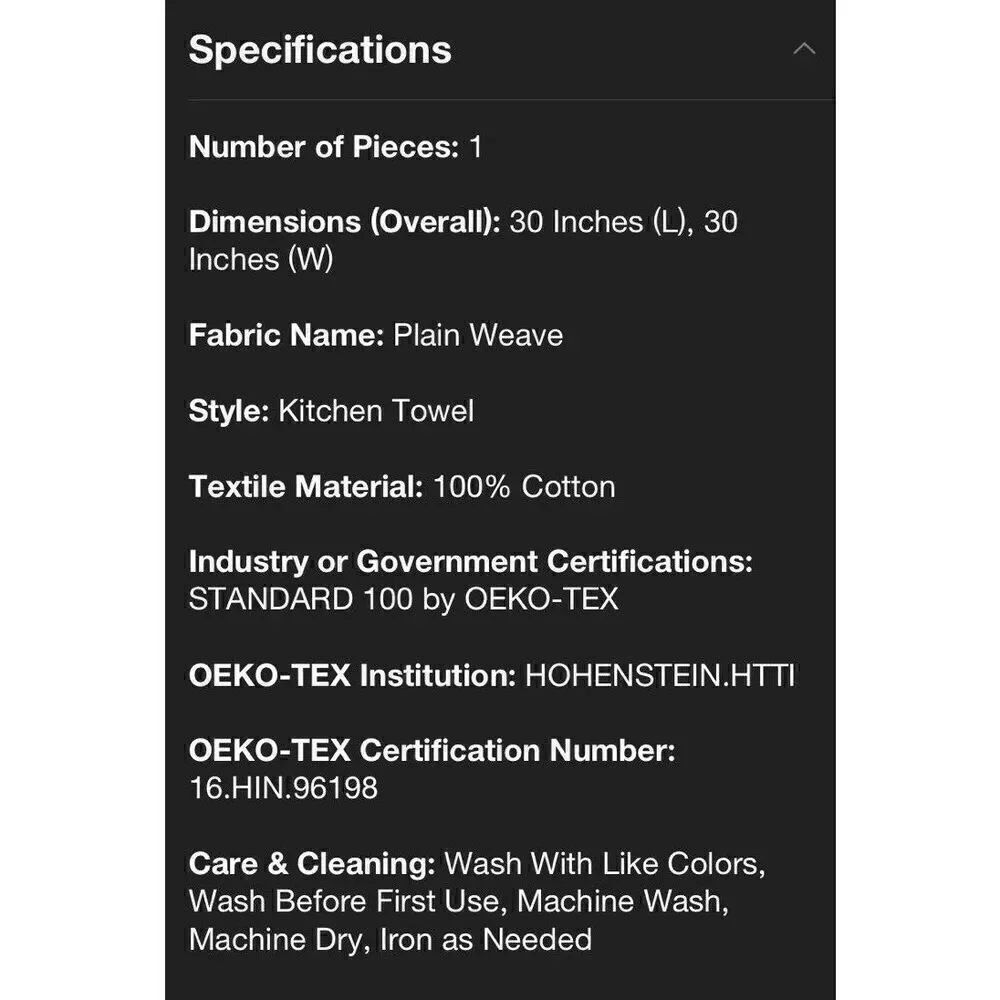Click STANDARD 100 by OEKO-TEX text
The height and width of the screenshot is (1000, 1000).
pos(404,599)
